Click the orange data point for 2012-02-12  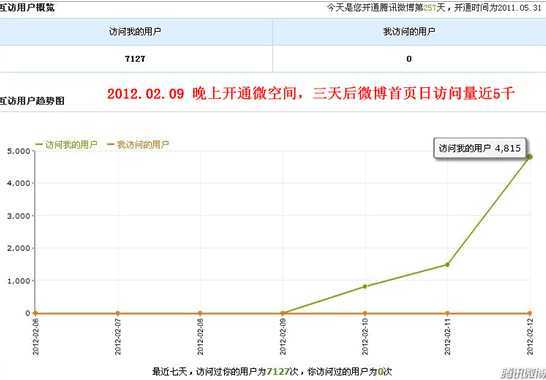point(530,313)
